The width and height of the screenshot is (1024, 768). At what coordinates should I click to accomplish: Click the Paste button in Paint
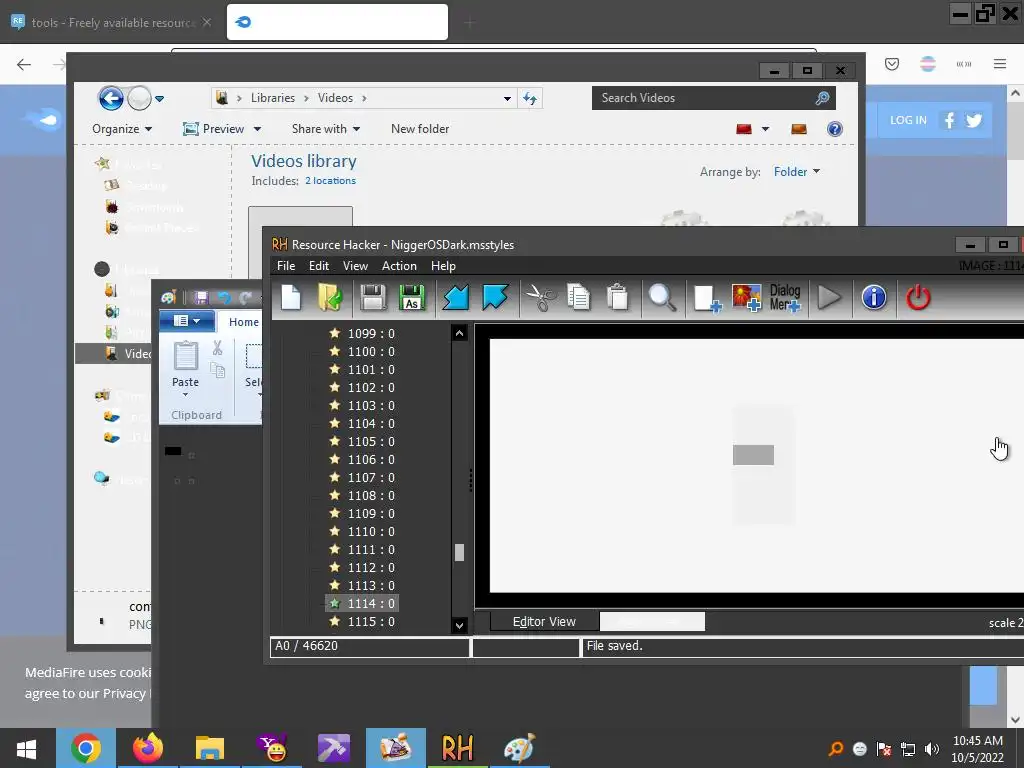[x=185, y=369]
